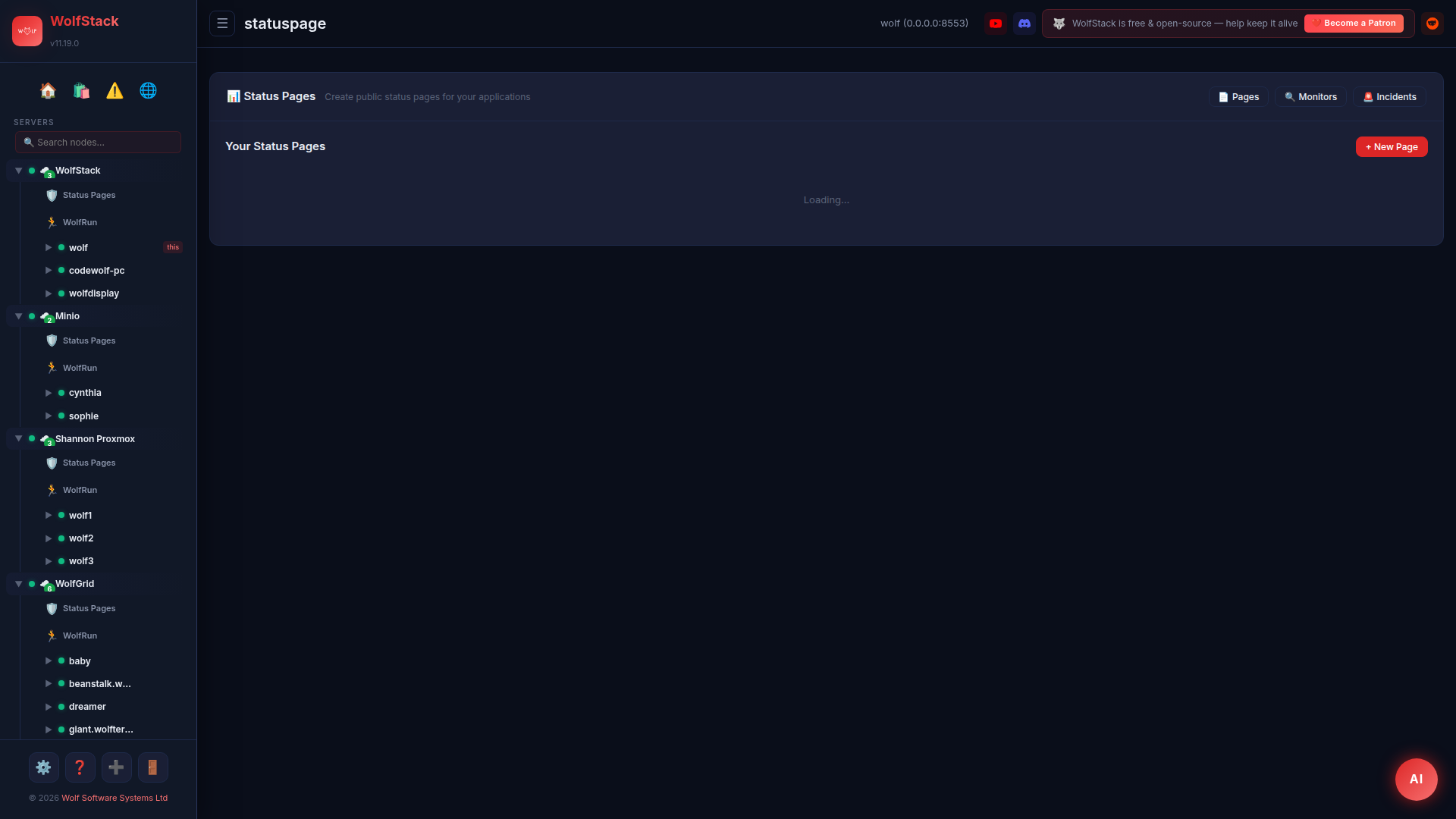Click the home icon in sidebar
Screen dimensions: 1456x819
click(x=48, y=91)
